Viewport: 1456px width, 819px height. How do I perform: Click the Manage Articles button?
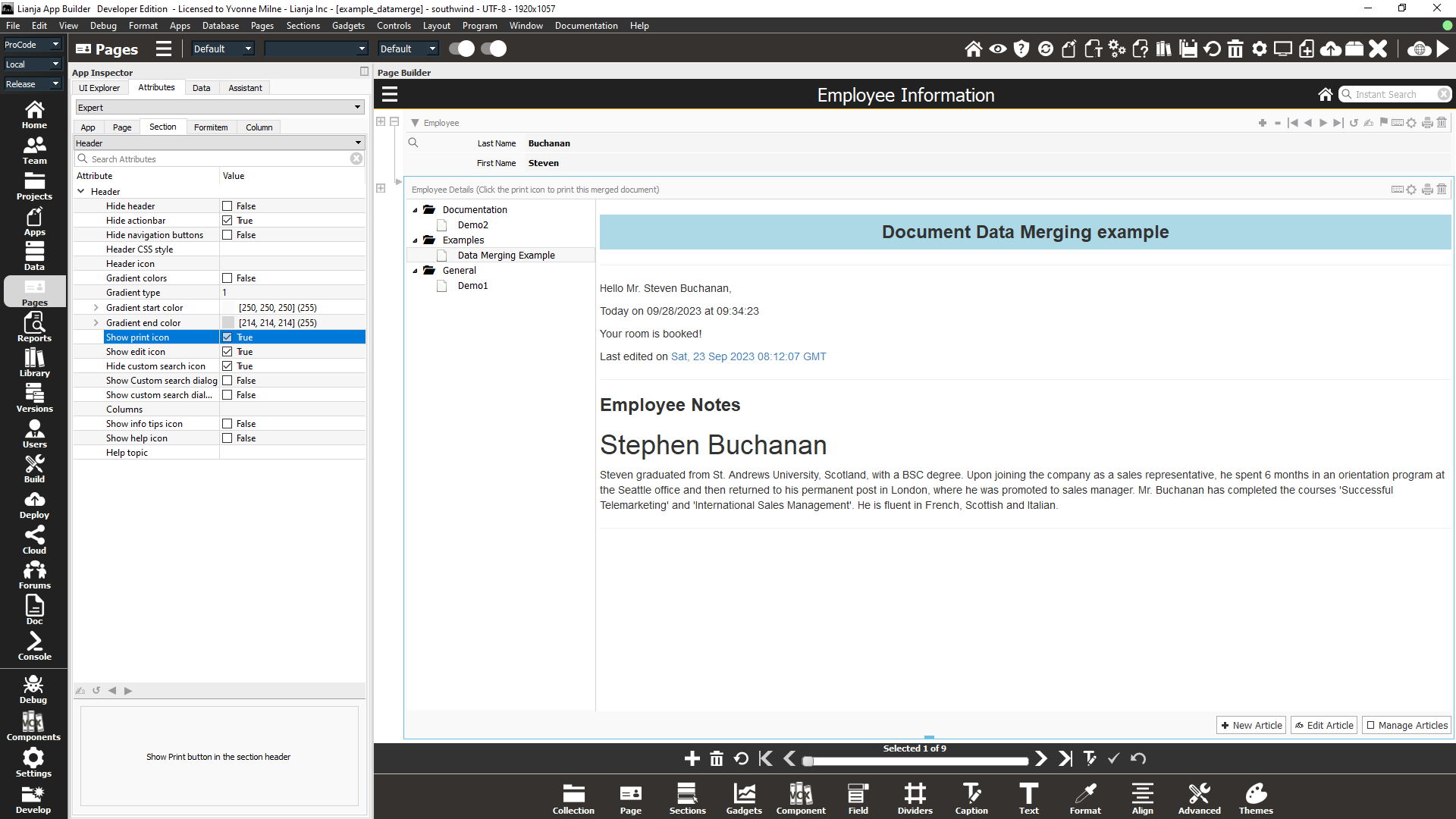[x=1406, y=725]
